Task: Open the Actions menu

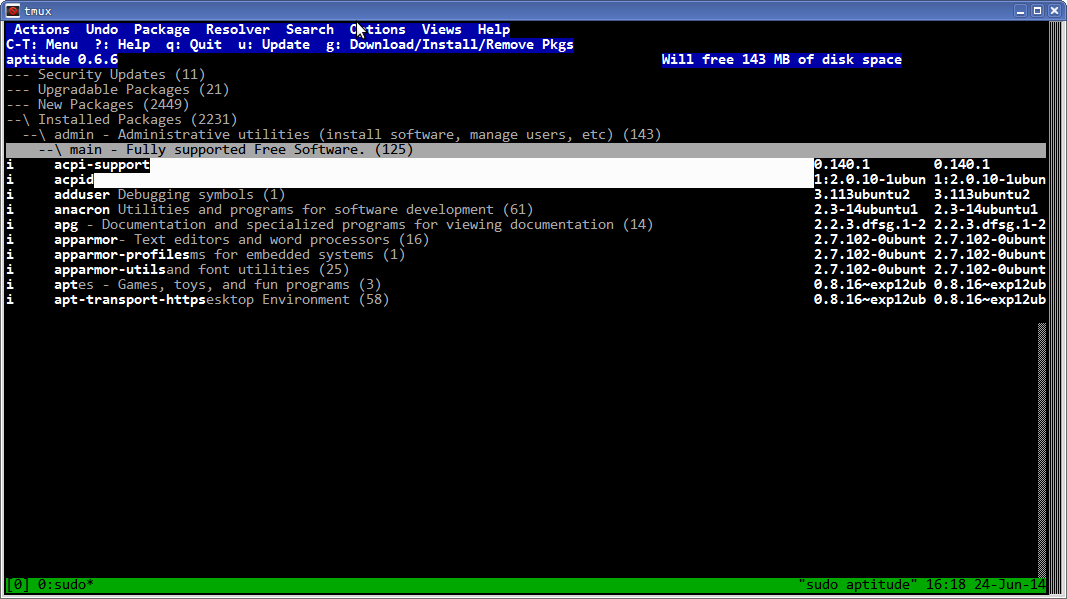Action: coord(42,29)
